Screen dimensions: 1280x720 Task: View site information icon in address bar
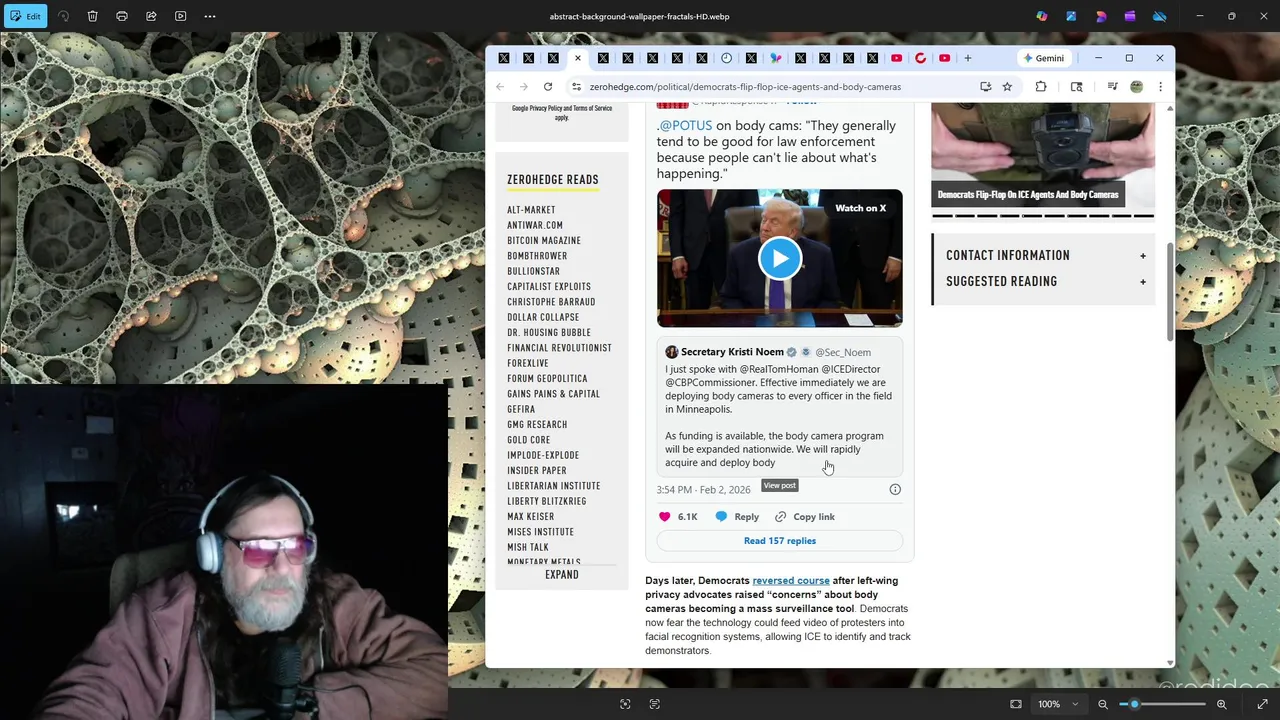coord(576,87)
